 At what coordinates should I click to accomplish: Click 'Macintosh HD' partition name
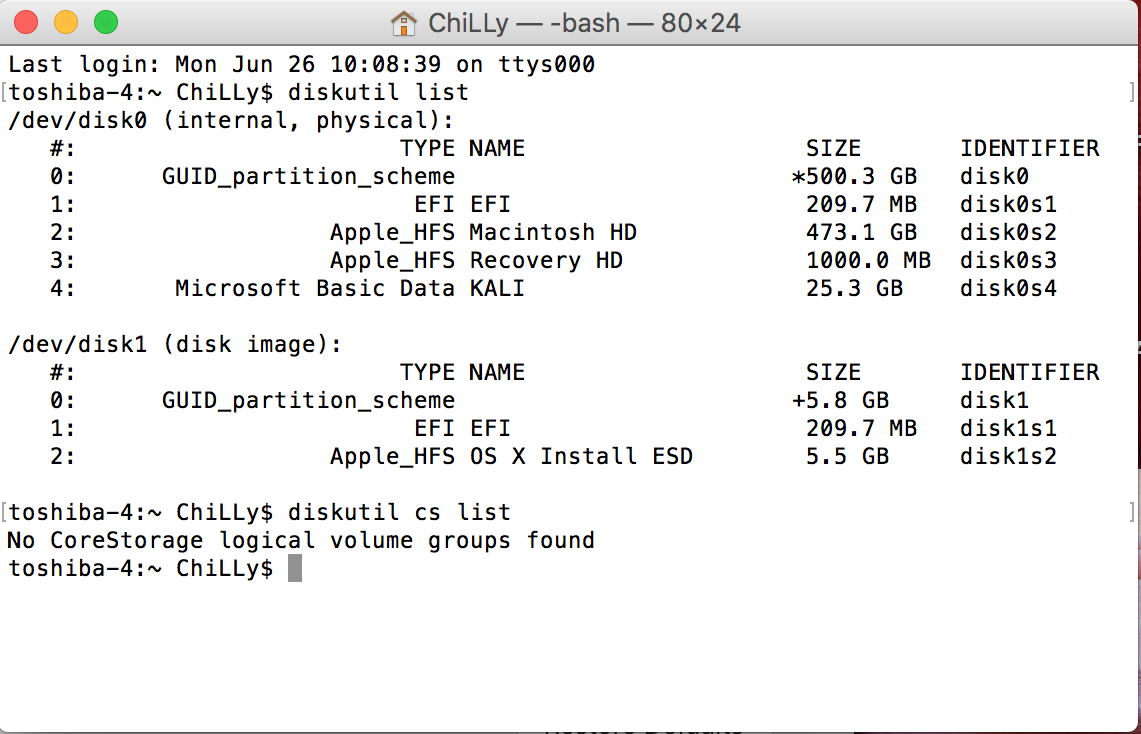pos(553,232)
